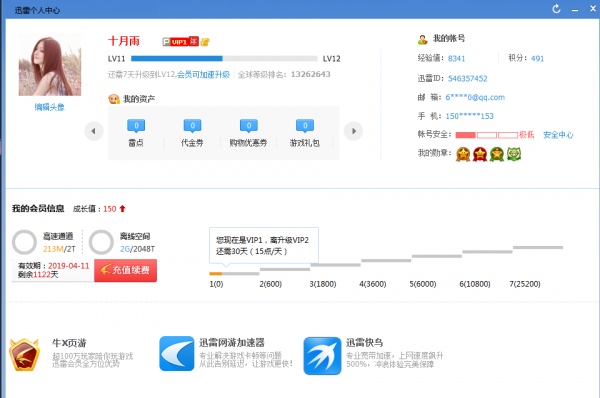Select the 购物优惠券 label

248,143
